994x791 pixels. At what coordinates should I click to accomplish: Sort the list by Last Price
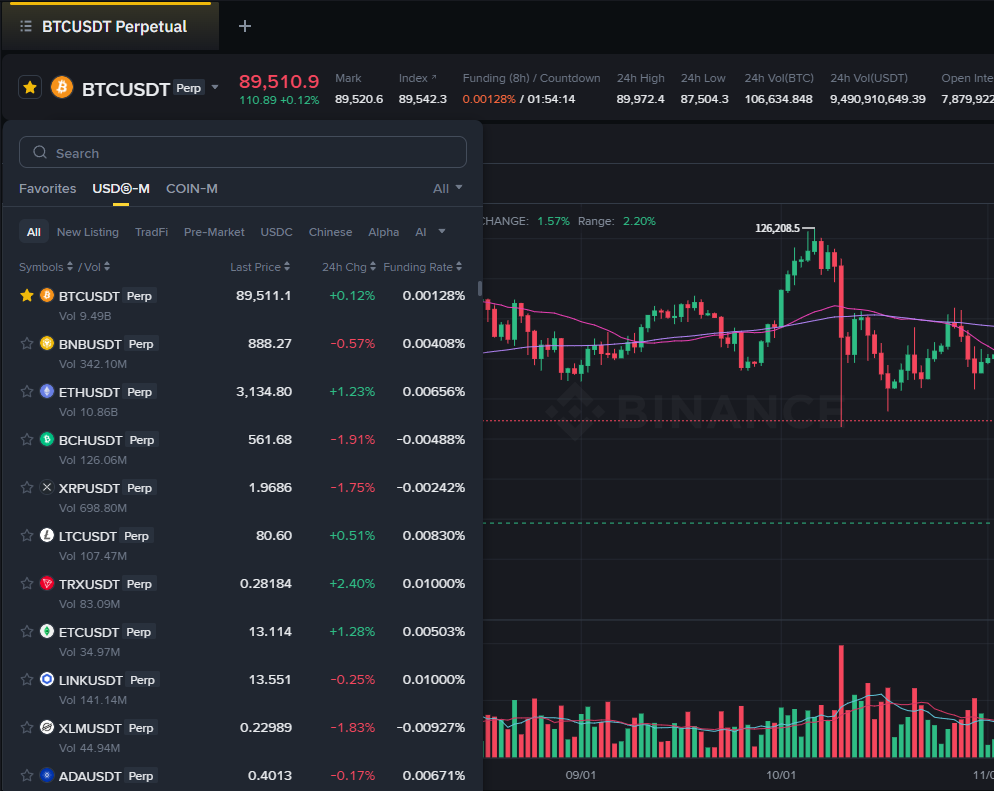coord(260,267)
